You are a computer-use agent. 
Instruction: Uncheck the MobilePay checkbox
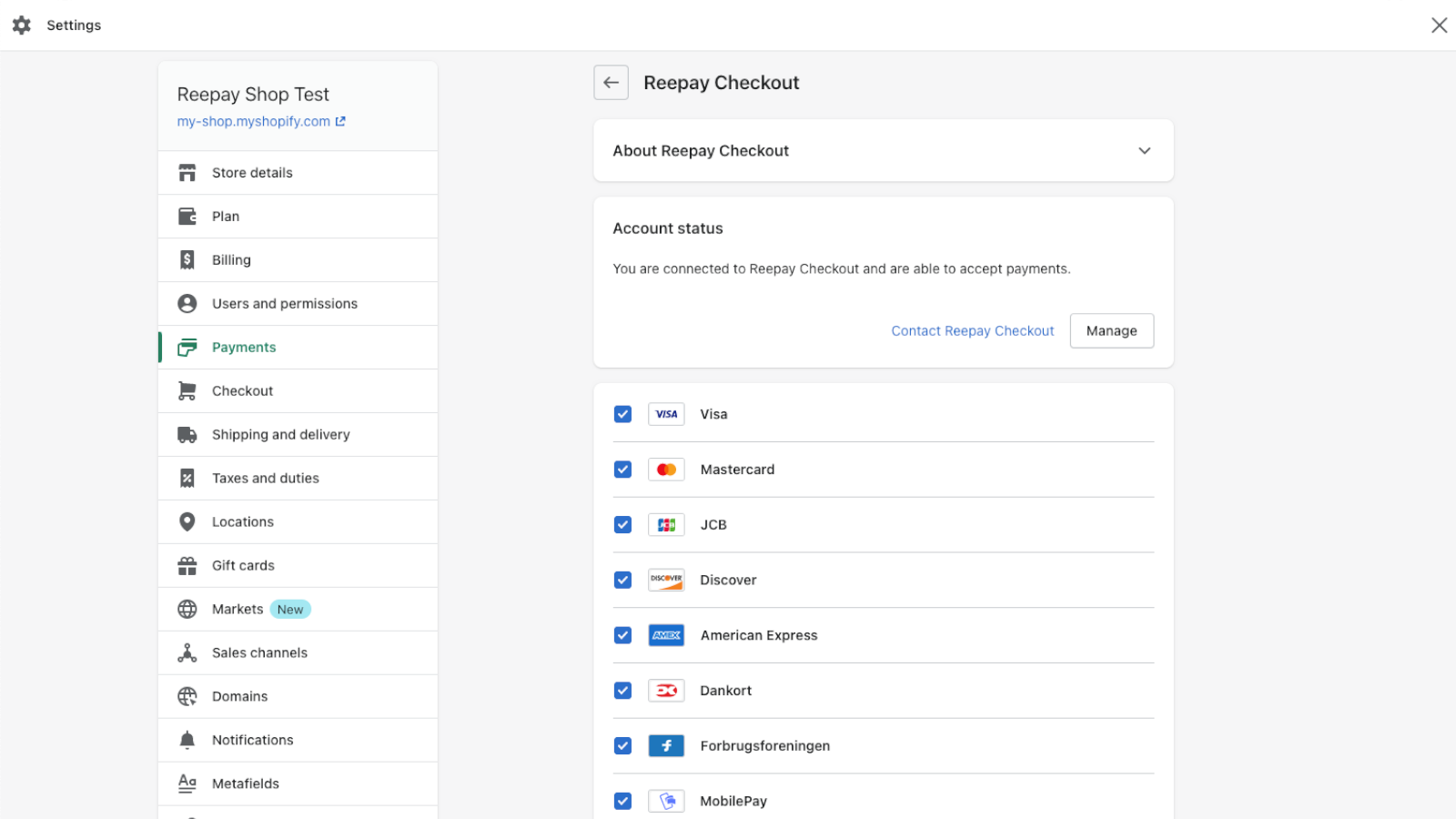[622, 802]
